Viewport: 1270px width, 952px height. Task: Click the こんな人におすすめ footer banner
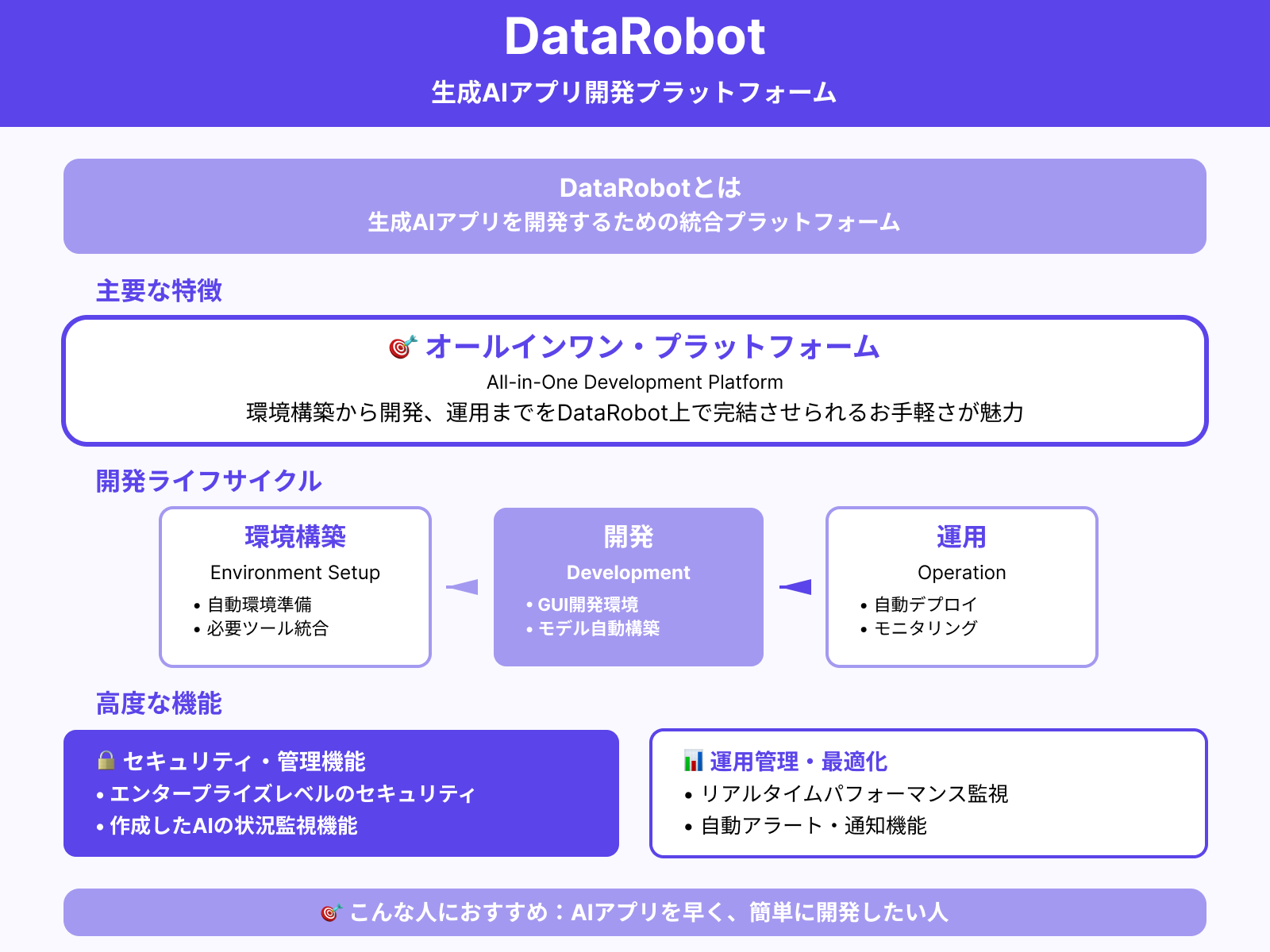(635, 913)
